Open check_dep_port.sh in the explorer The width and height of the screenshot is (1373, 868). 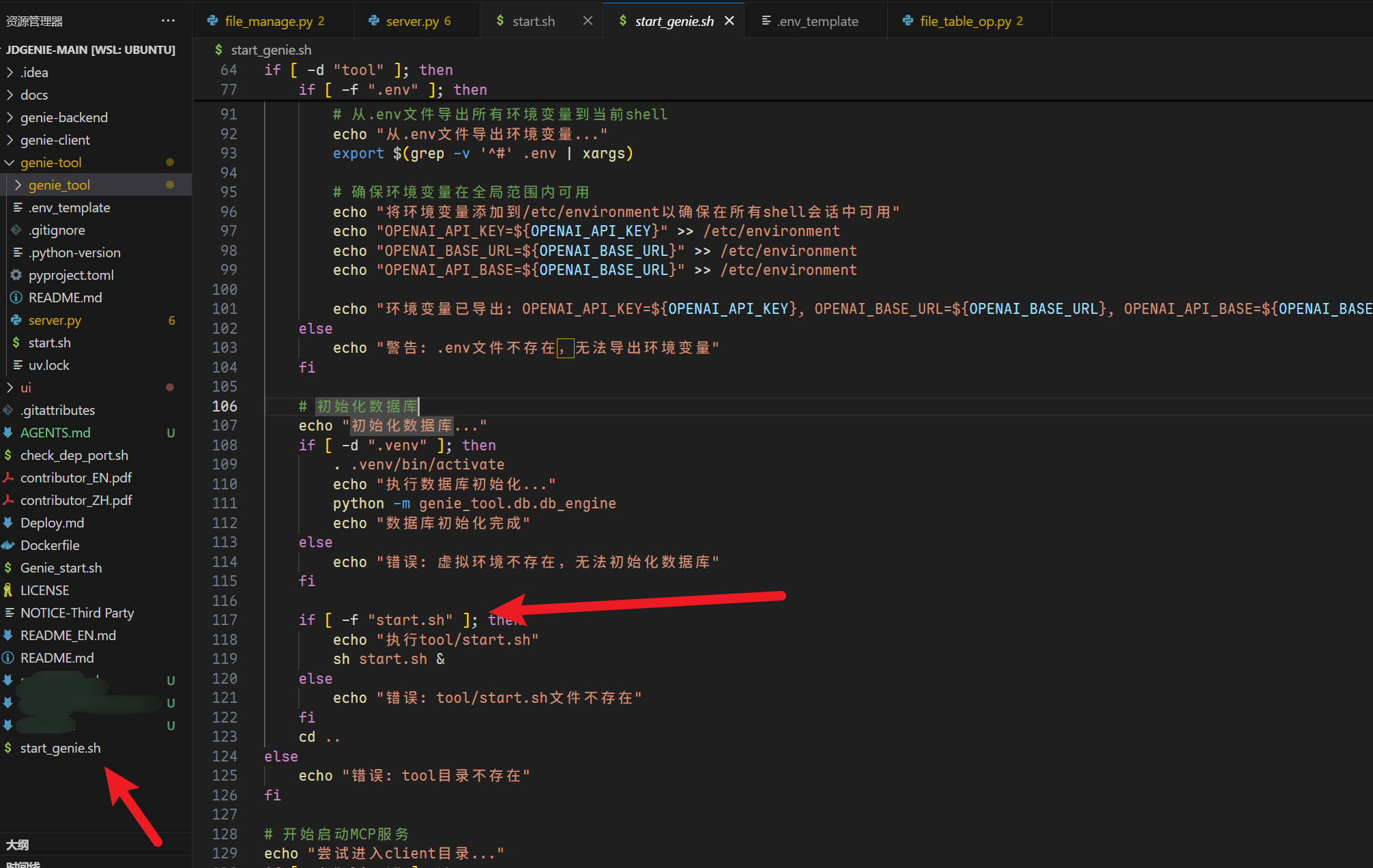click(x=74, y=455)
